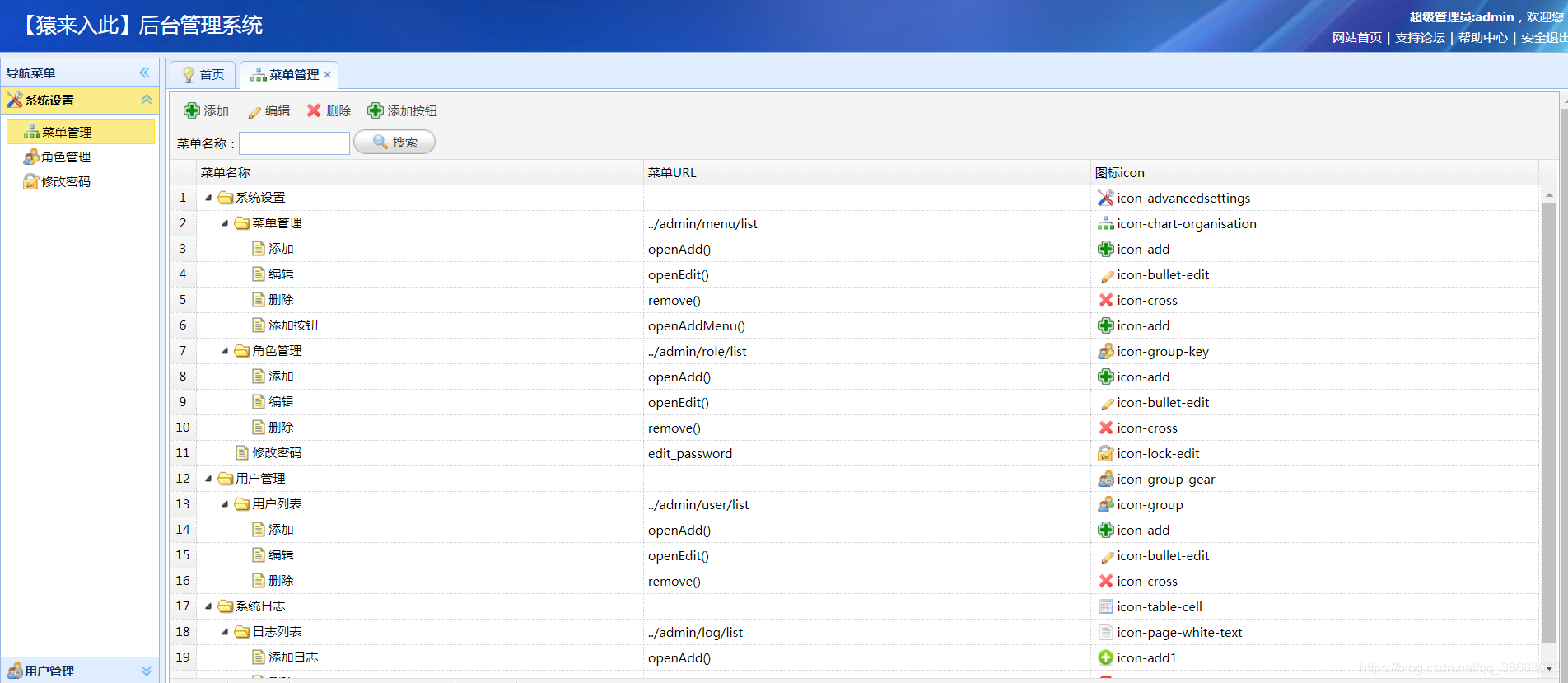Select row number 10 in the grid

(x=183, y=428)
